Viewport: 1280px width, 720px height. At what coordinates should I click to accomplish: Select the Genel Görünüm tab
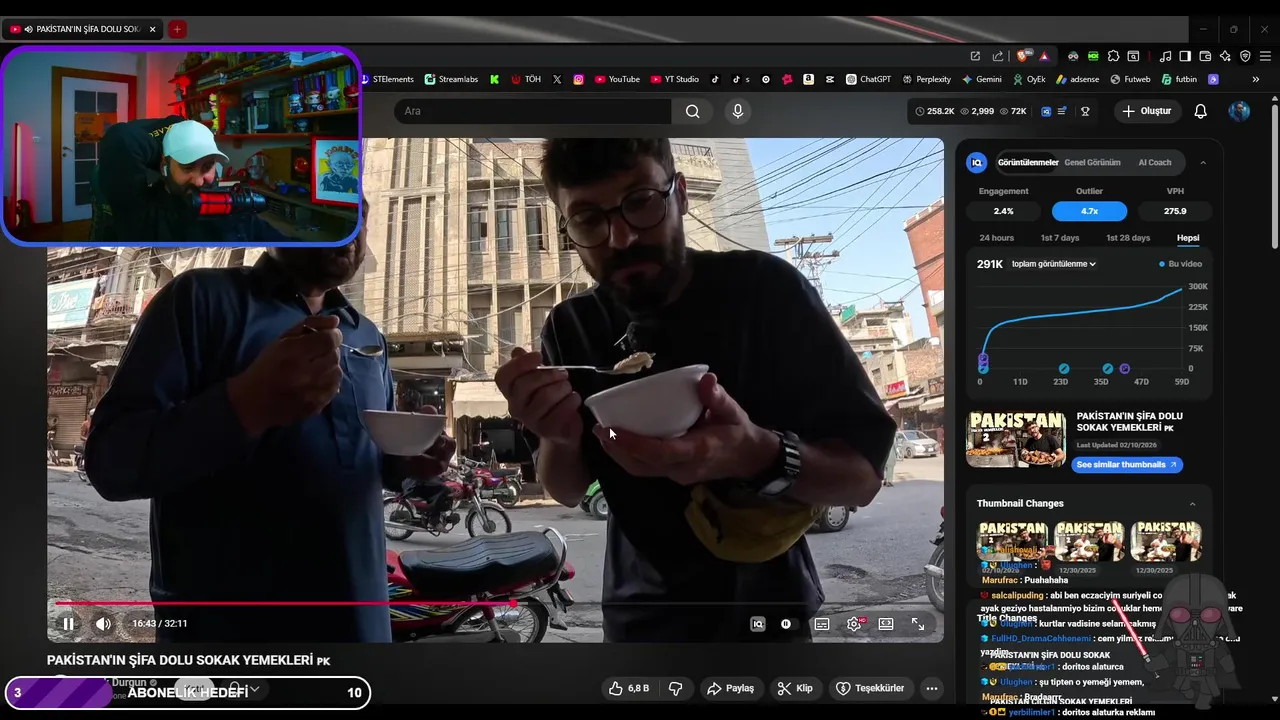click(1092, 162)
